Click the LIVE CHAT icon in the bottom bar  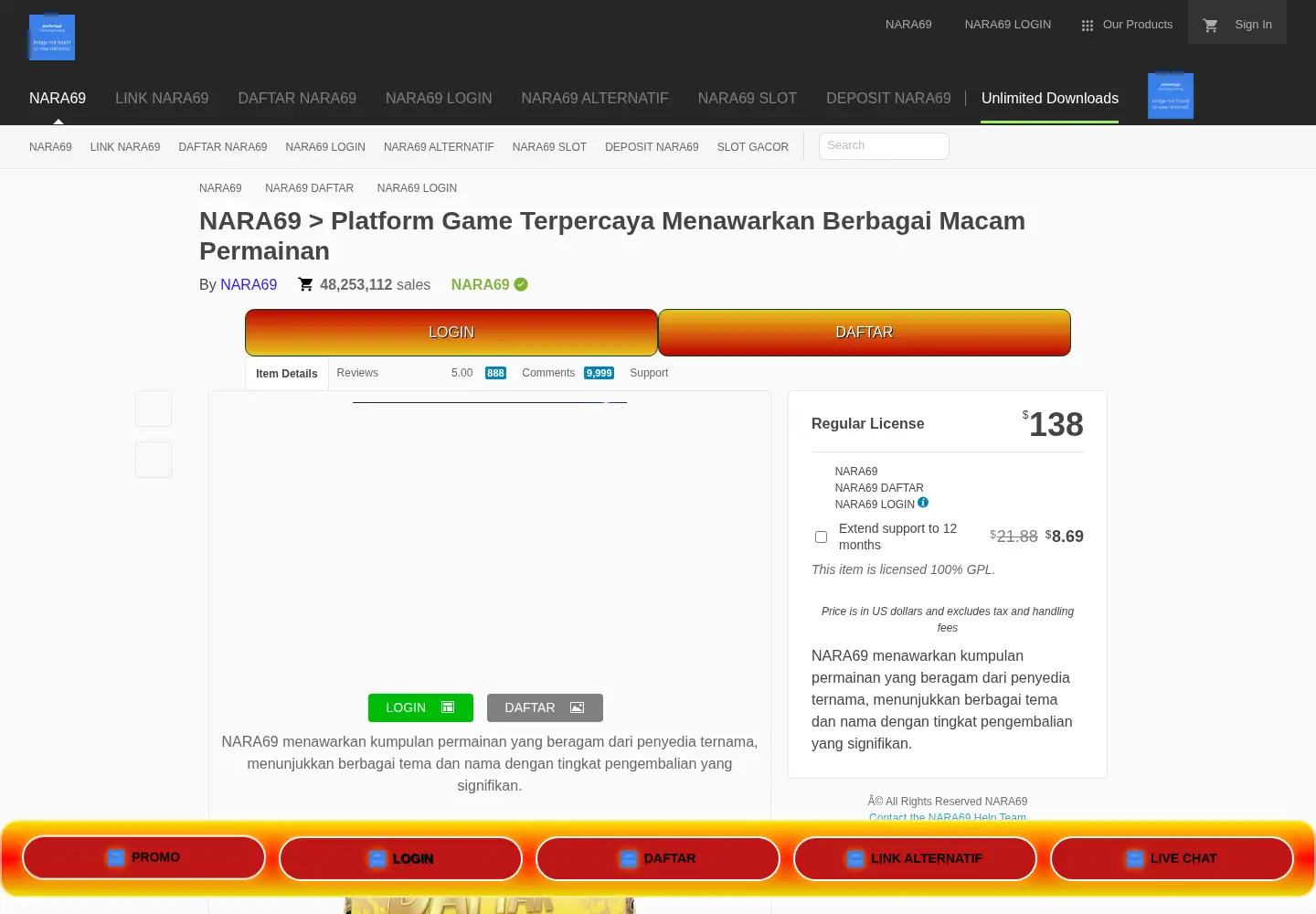click(1135, 858)
